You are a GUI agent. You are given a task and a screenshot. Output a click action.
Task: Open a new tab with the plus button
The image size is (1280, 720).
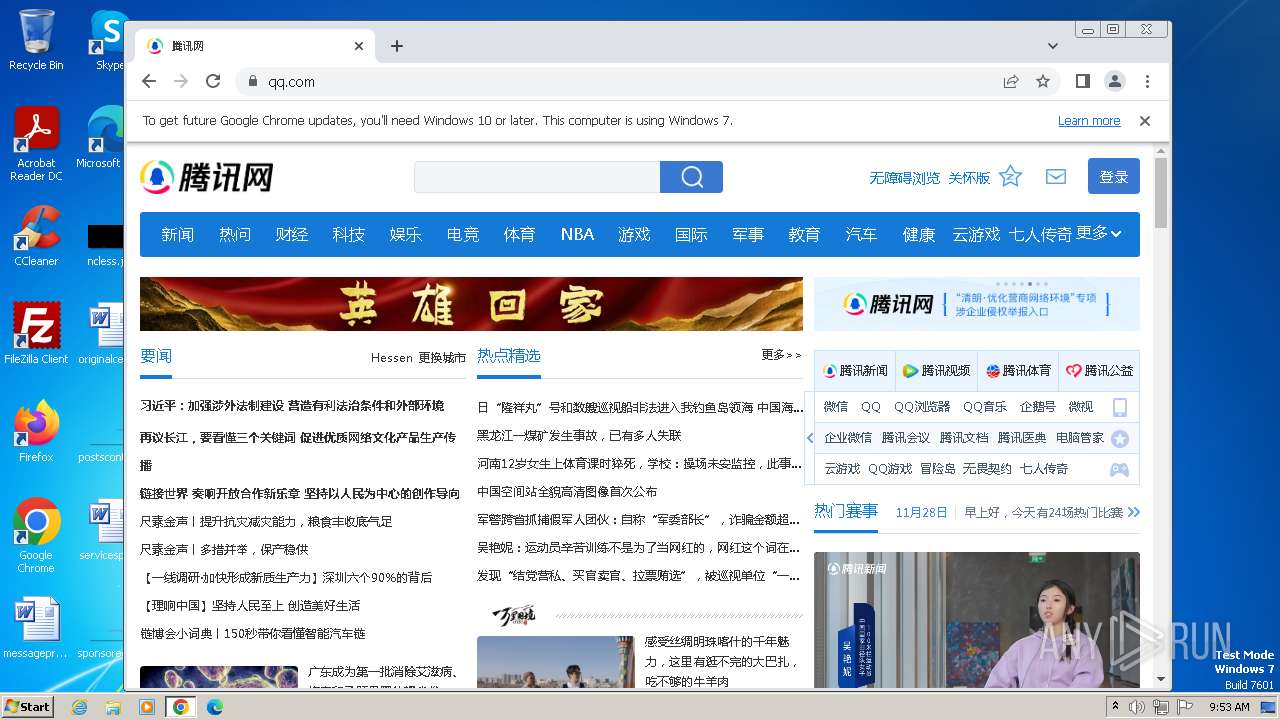coord(397,46)
